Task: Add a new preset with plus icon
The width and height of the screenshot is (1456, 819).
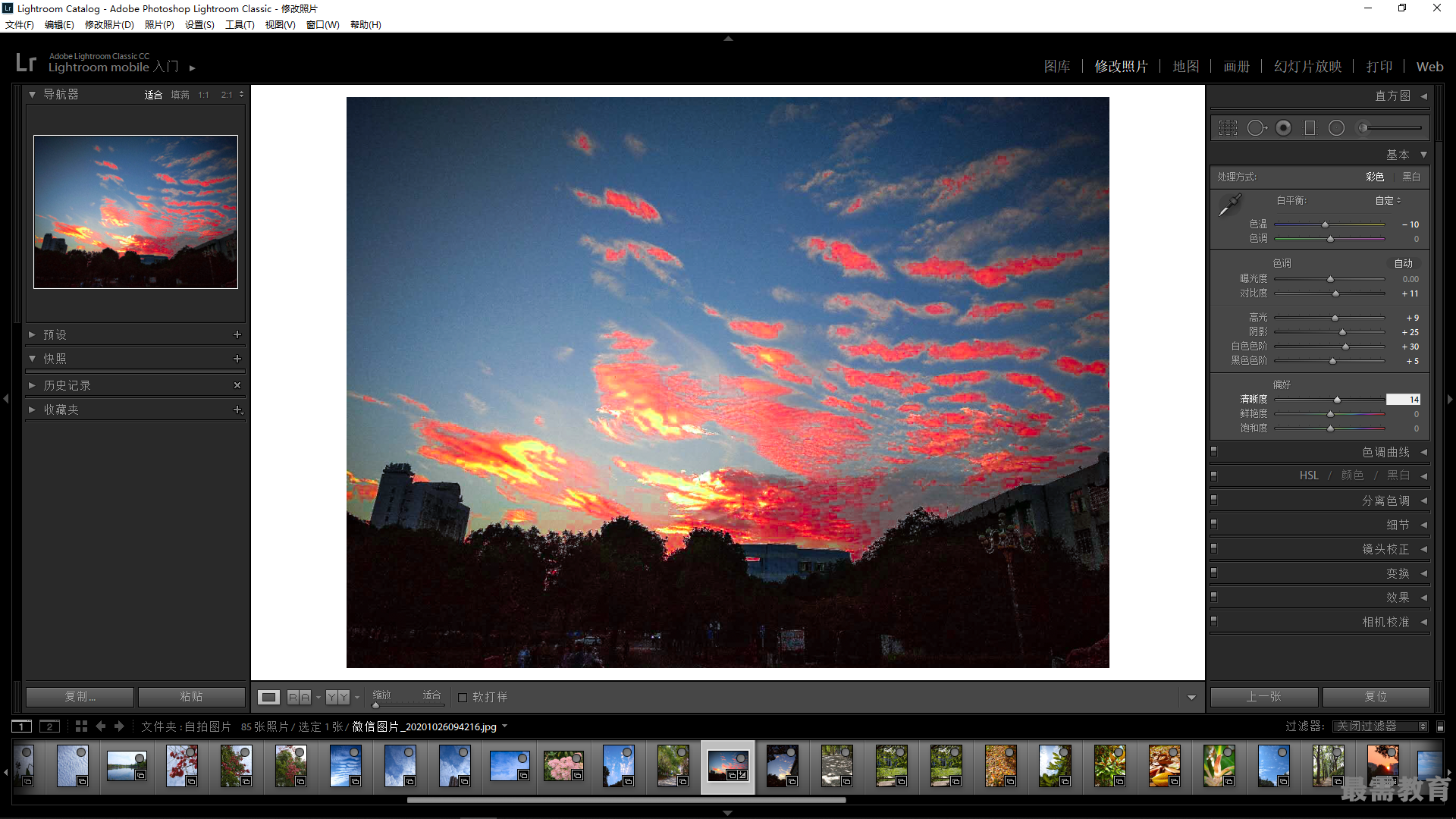Action: click(237, 334)
